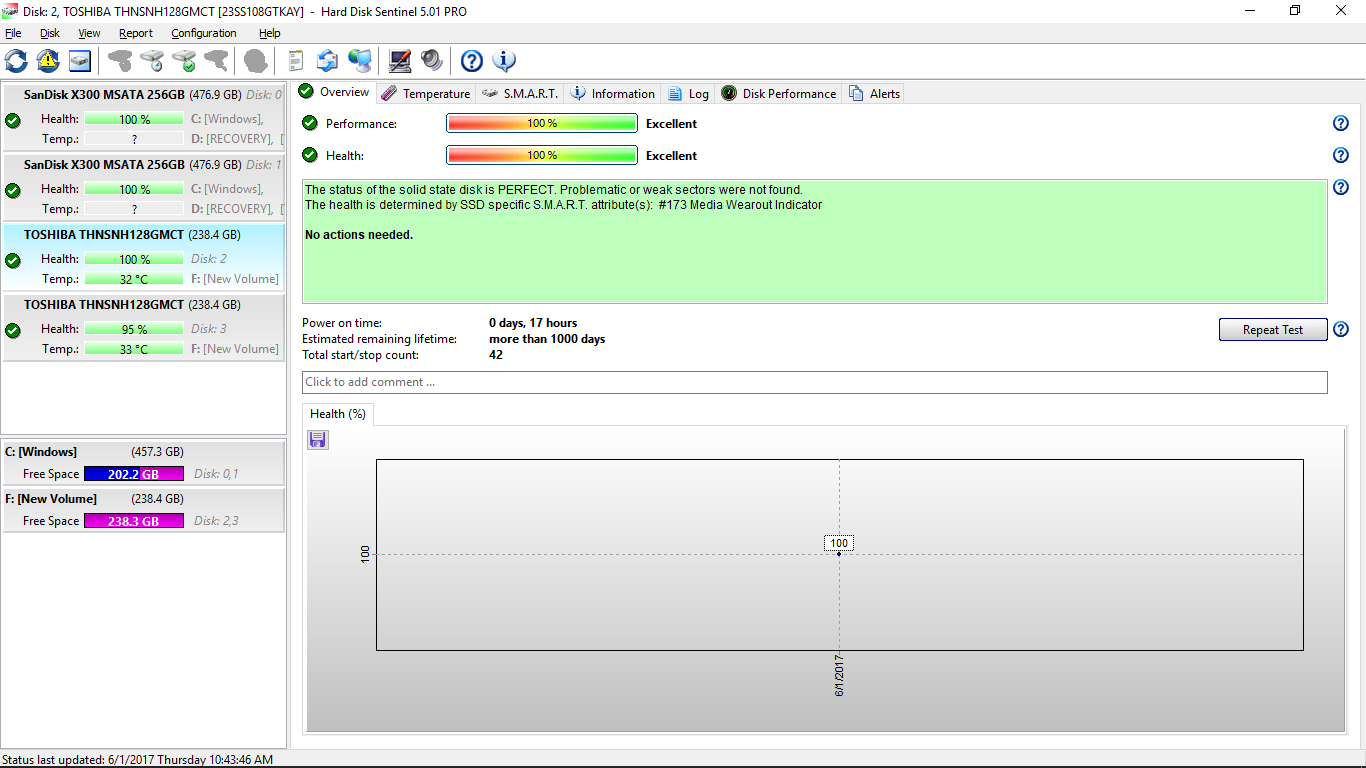The height and width of the screenshot is (768, 1366).
Task: Click 'No actions needed.' text
Action: point(359,235)
